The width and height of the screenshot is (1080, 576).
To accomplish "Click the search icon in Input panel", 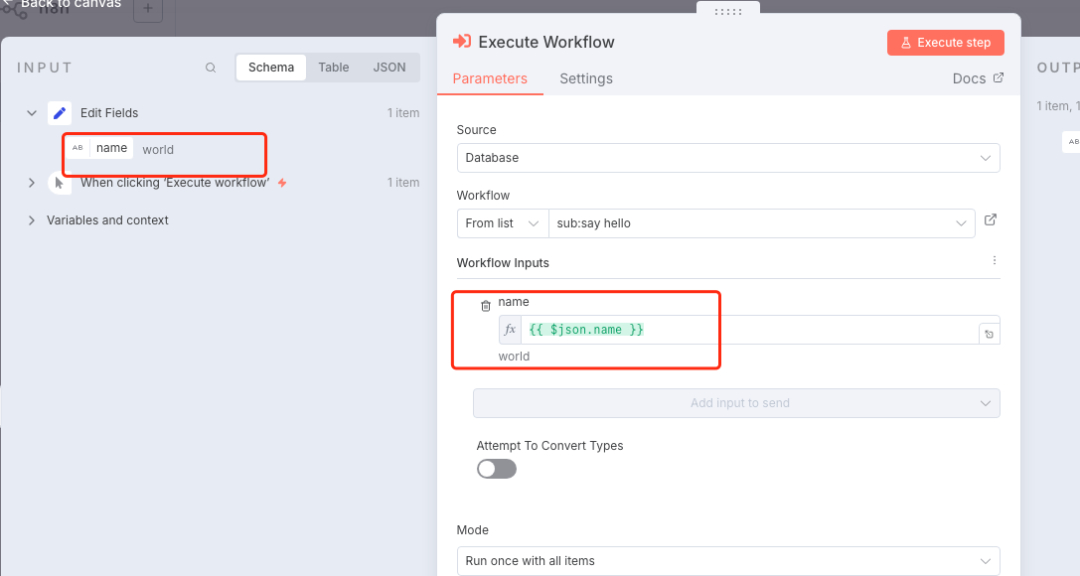I will tap(210, 68).
